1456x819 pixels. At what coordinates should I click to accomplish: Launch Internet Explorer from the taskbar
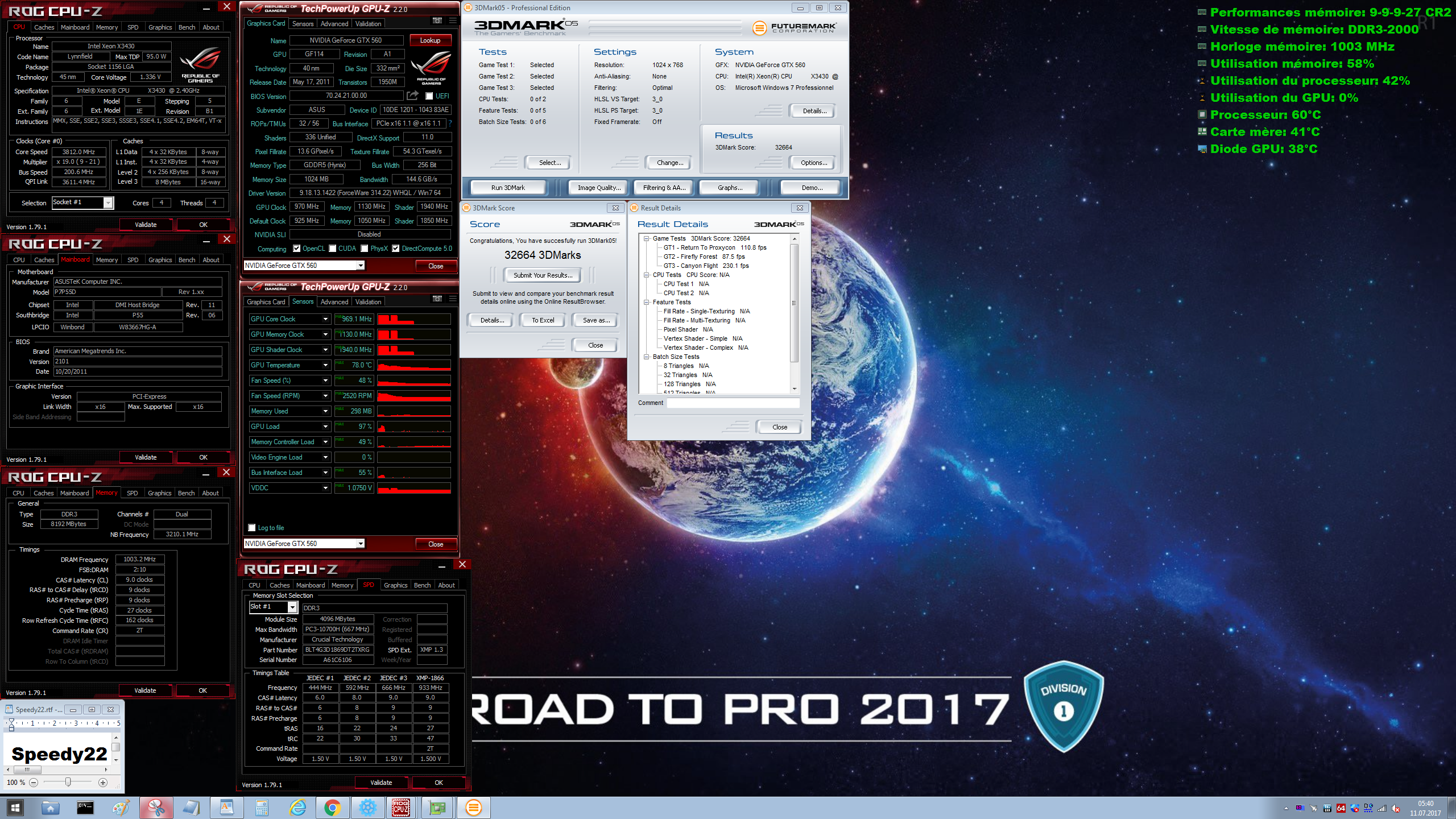click(x=297, y=808)
